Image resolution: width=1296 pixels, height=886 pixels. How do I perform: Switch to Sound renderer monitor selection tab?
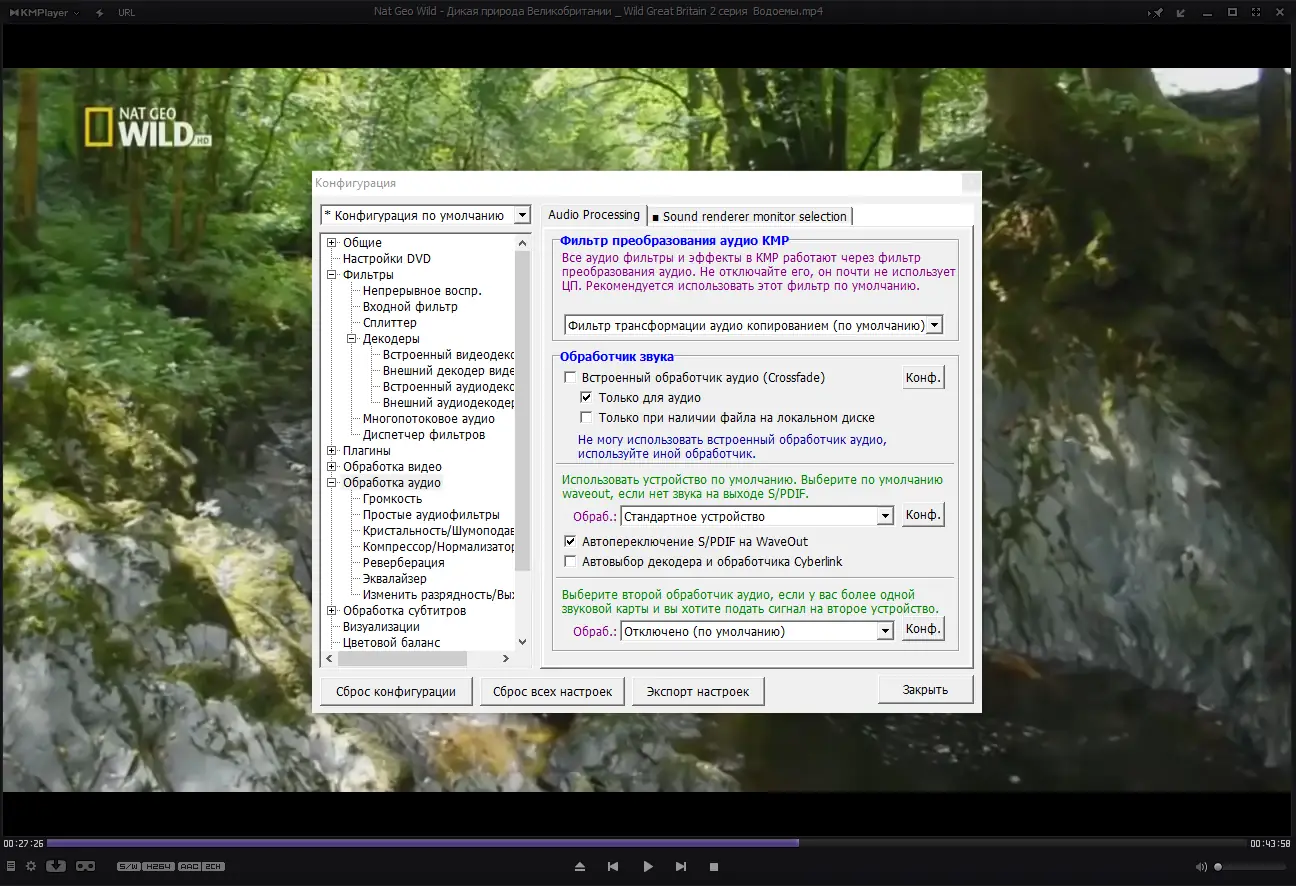(x=750, y=216)
